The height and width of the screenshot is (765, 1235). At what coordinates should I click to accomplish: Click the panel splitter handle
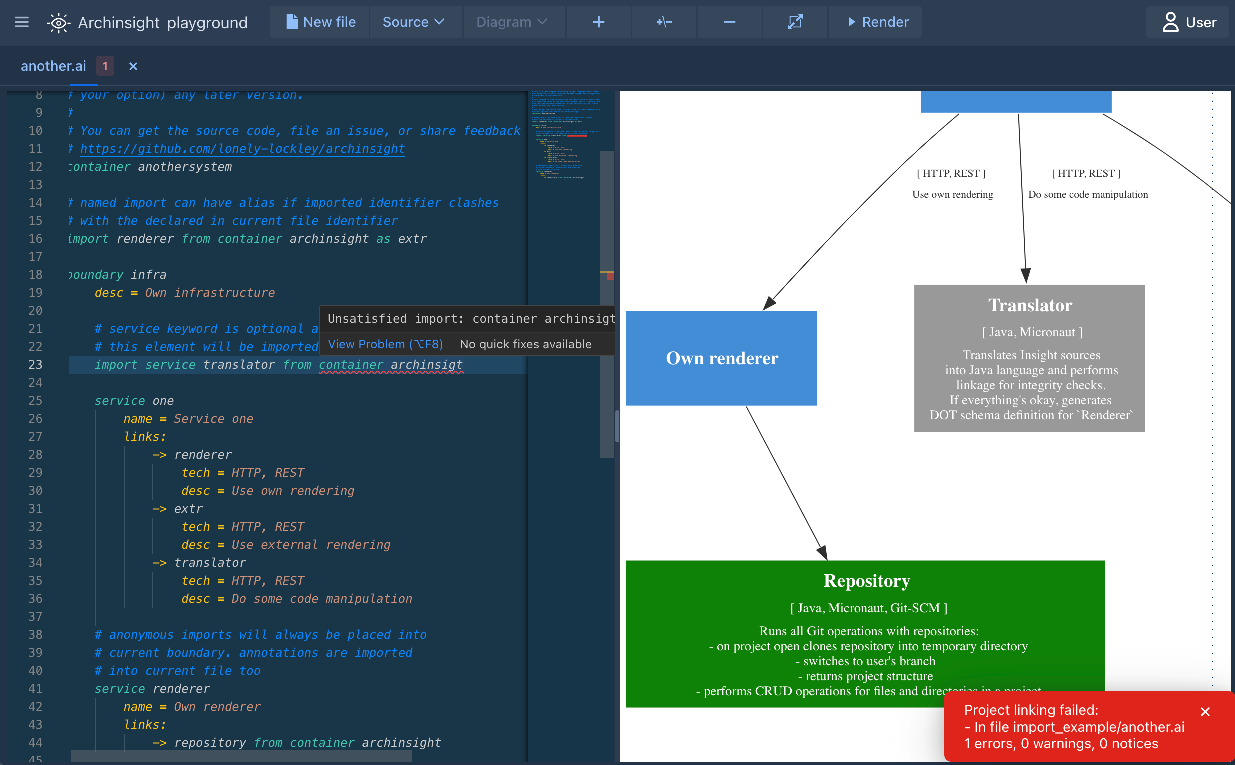617,425
